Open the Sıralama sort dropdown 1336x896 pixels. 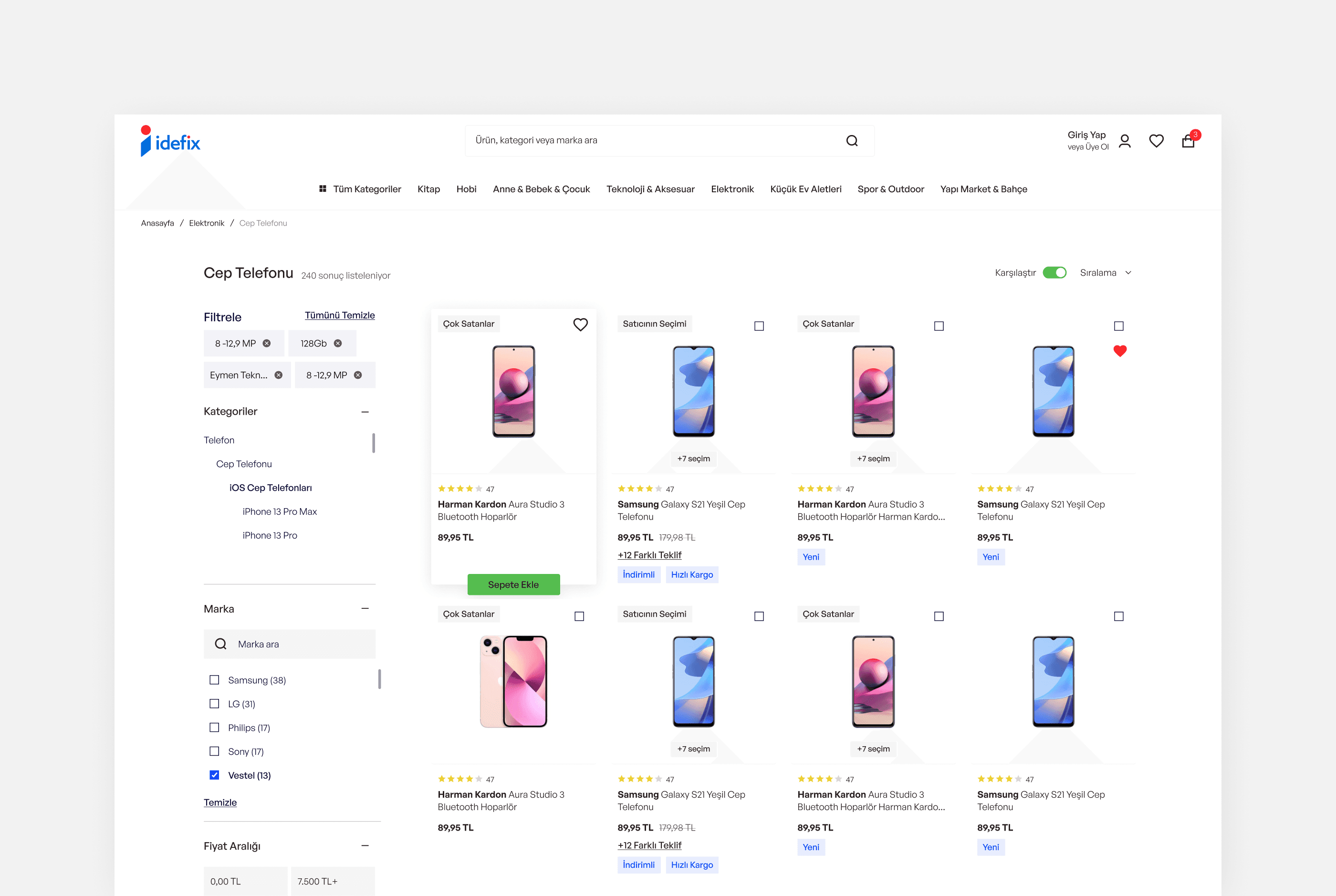pos(1105,272)
